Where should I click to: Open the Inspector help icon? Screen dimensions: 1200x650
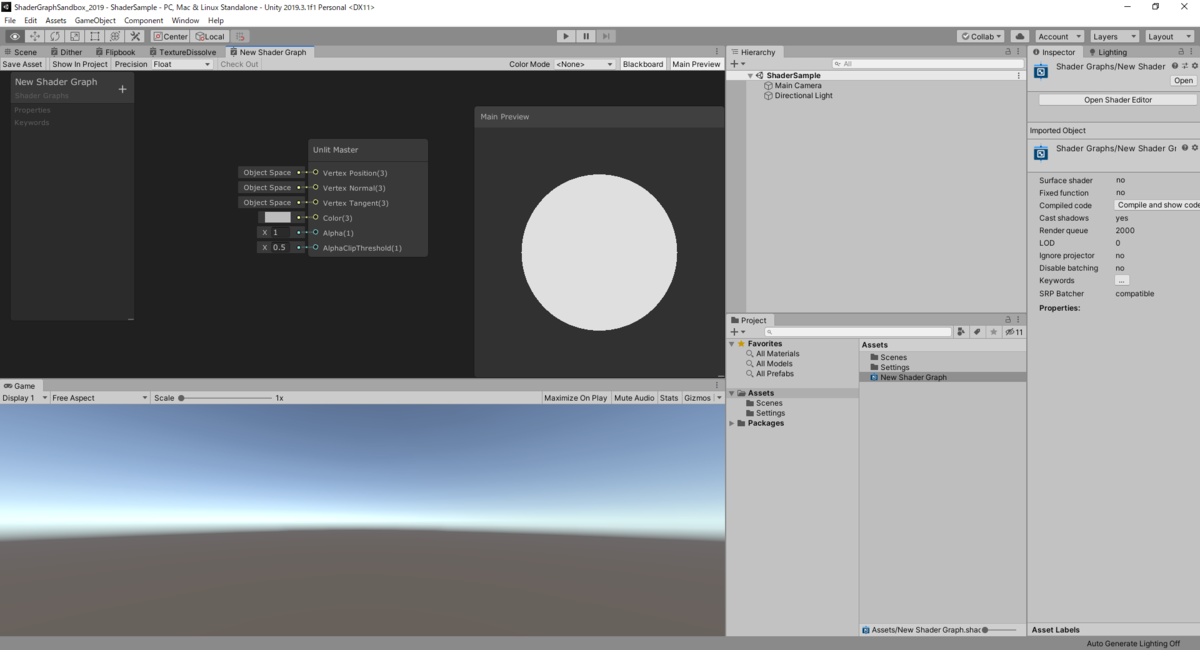point(1175,66)
